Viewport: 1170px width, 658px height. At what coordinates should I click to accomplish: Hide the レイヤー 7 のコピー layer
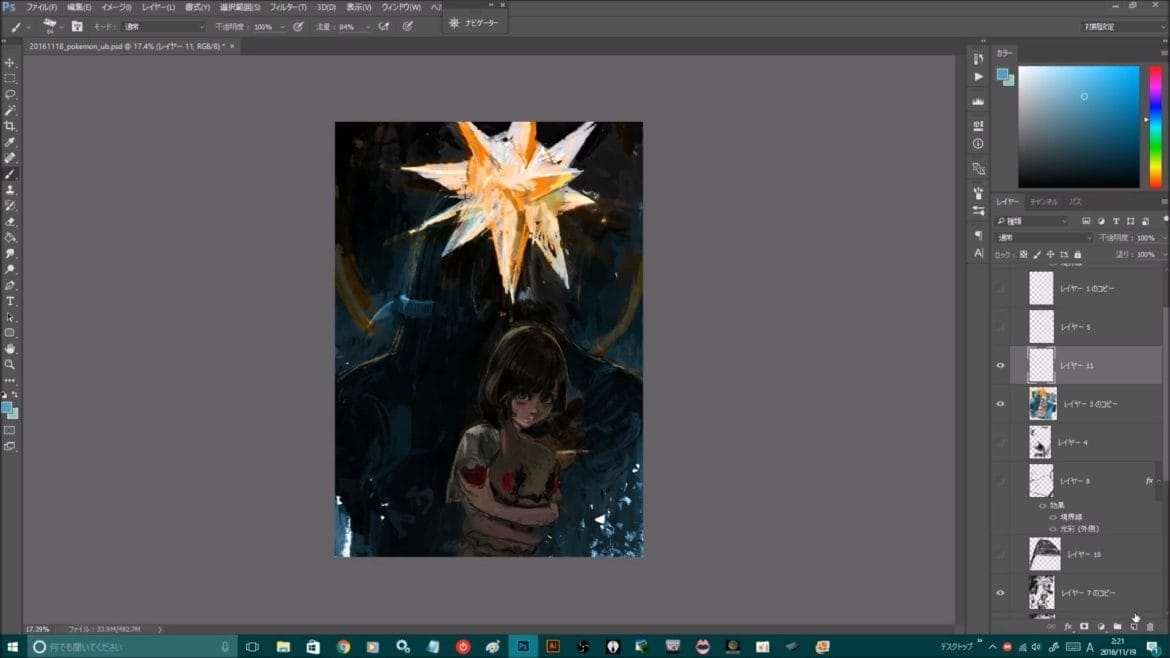pos(1000,592)
